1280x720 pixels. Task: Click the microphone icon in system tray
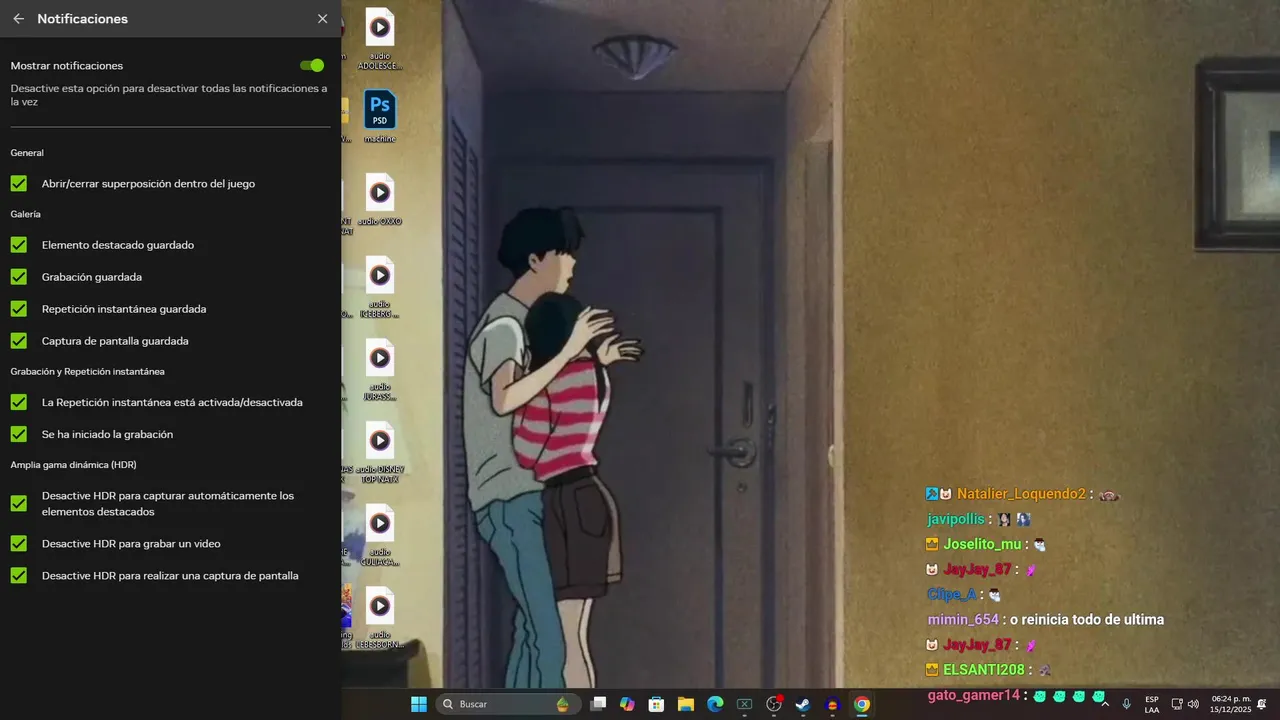1127,704
